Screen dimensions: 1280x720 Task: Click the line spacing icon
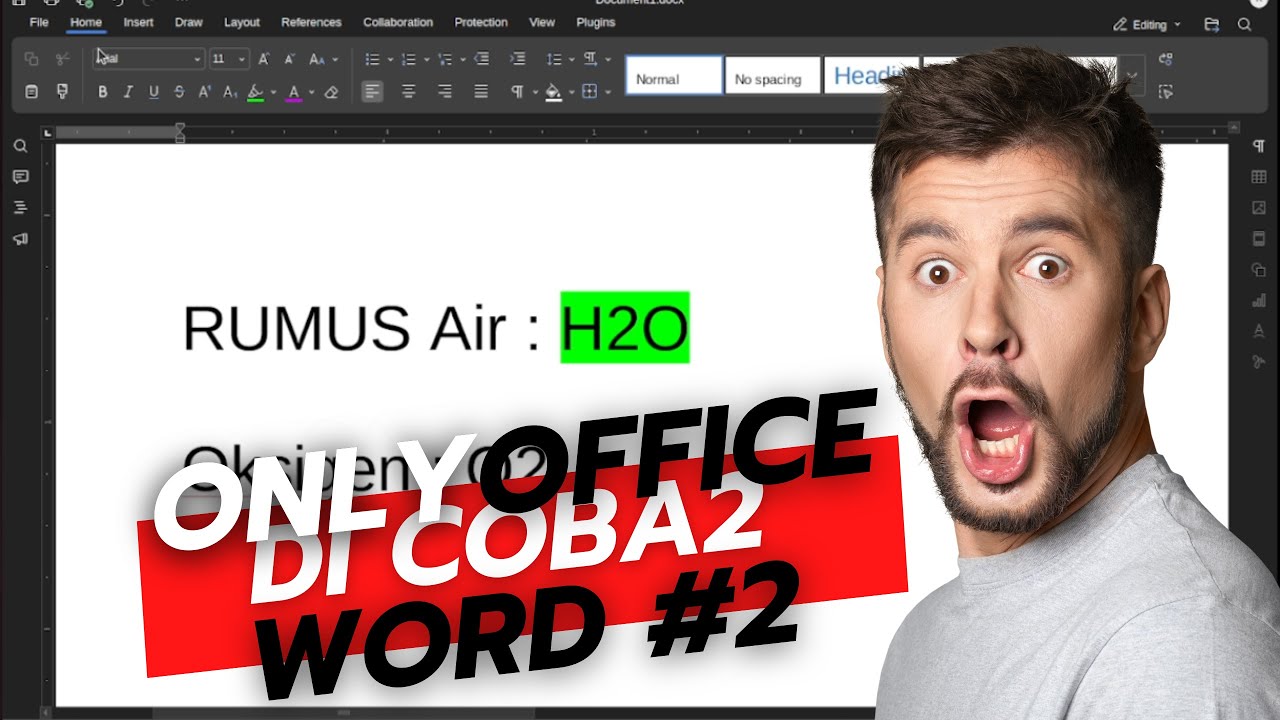554,59
